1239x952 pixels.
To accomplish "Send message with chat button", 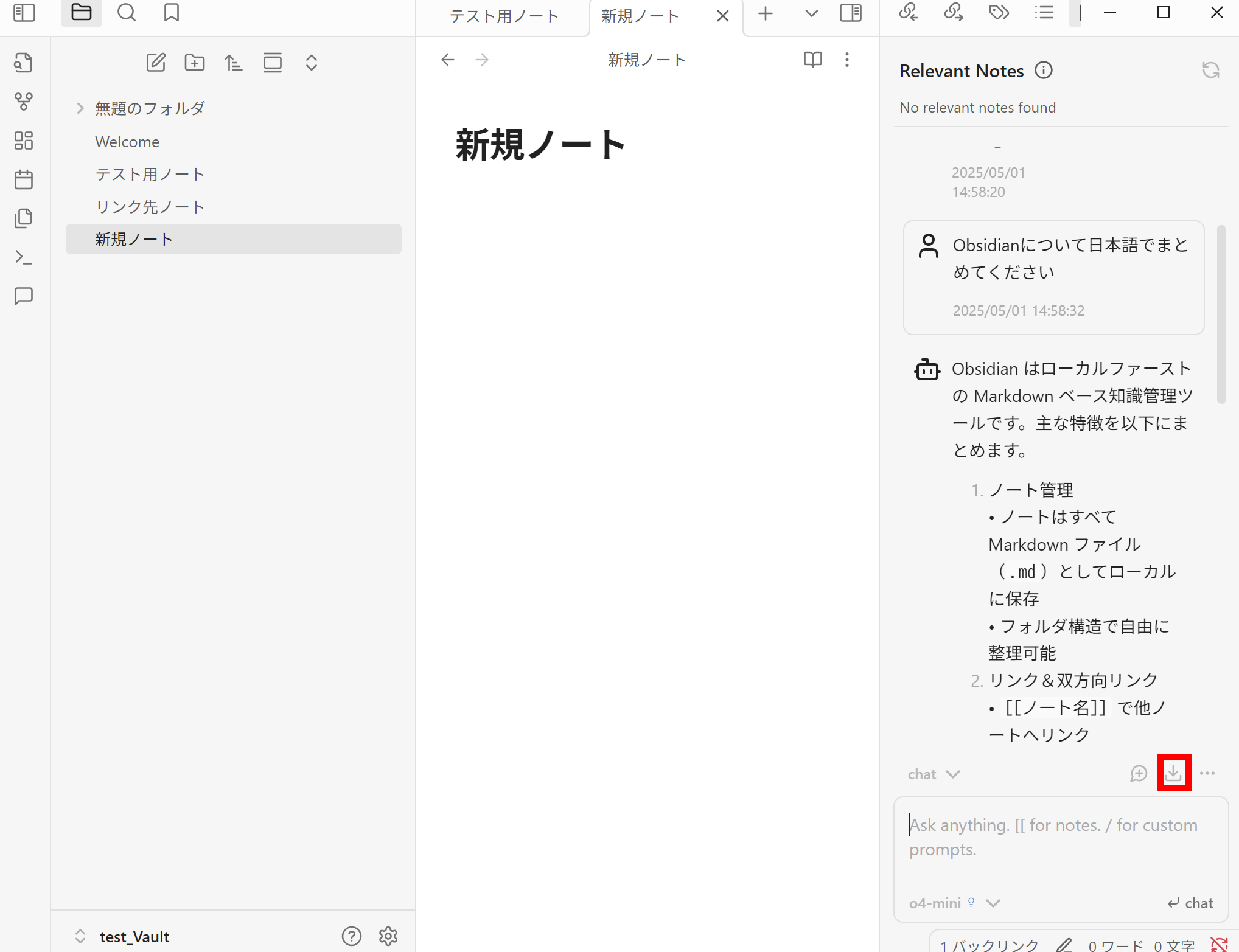I will tap(1190, 903).
